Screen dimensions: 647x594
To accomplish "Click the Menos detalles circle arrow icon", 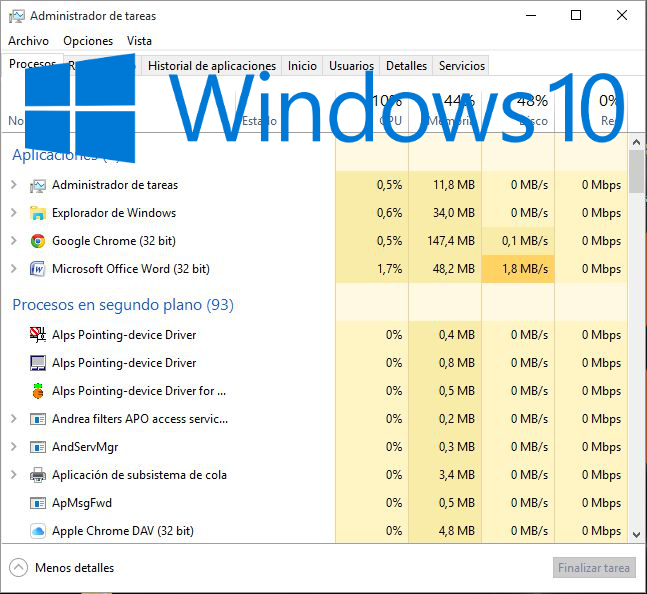I will (18, 568).
